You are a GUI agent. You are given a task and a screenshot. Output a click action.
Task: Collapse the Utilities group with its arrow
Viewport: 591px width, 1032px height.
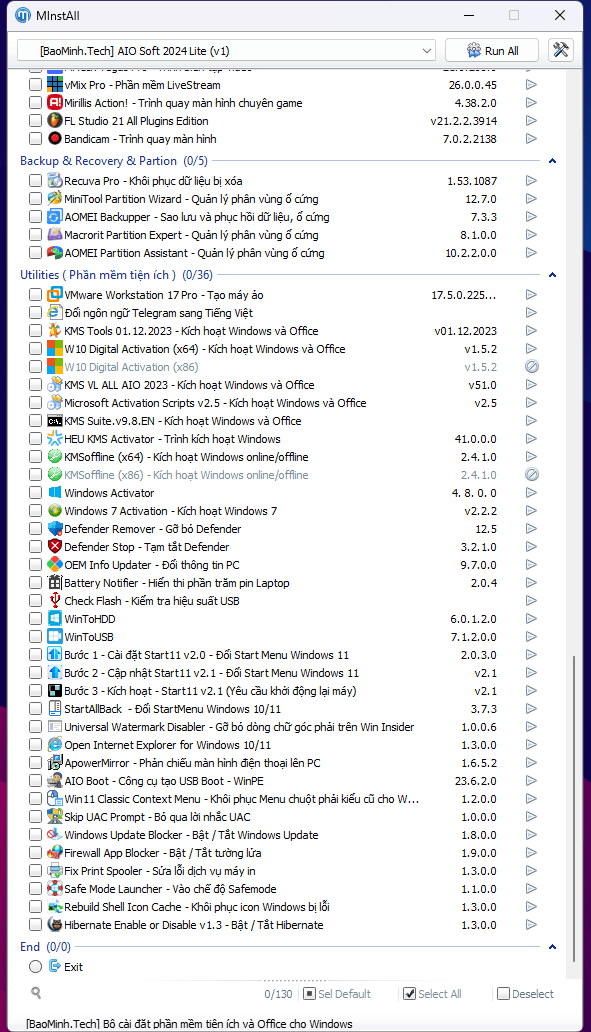click(552, 275)
